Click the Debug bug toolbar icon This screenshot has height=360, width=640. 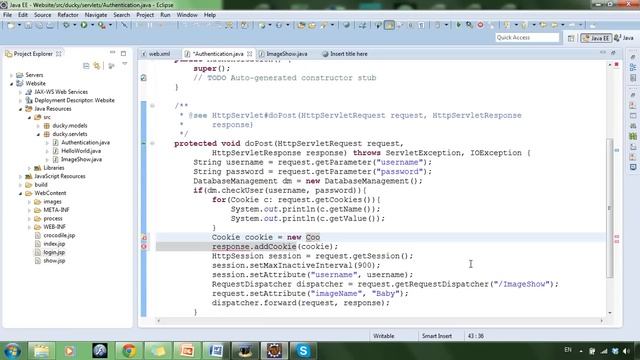point(66,25)
